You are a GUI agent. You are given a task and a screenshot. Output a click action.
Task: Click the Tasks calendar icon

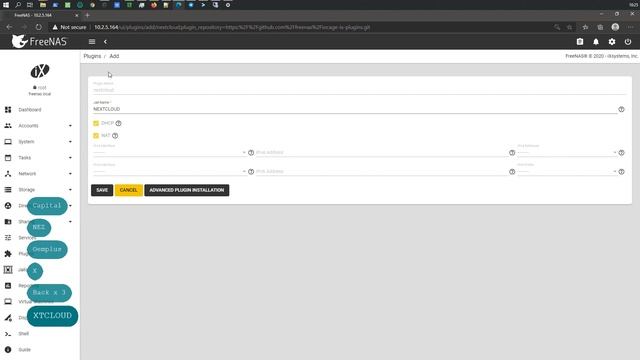click(8, 158)
